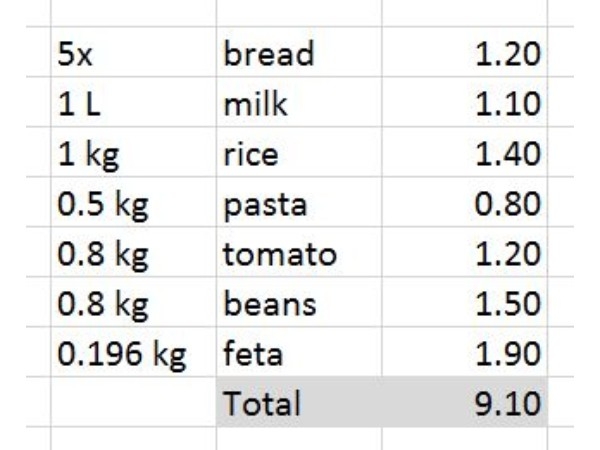The image size is (600, 450).
Task: Select the cell containing bread
Action: (x=299, y=52)
